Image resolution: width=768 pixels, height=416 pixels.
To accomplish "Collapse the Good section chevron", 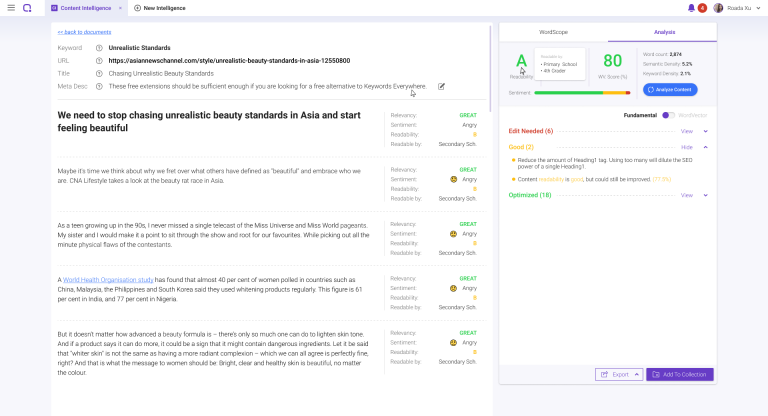I will 705,147.
